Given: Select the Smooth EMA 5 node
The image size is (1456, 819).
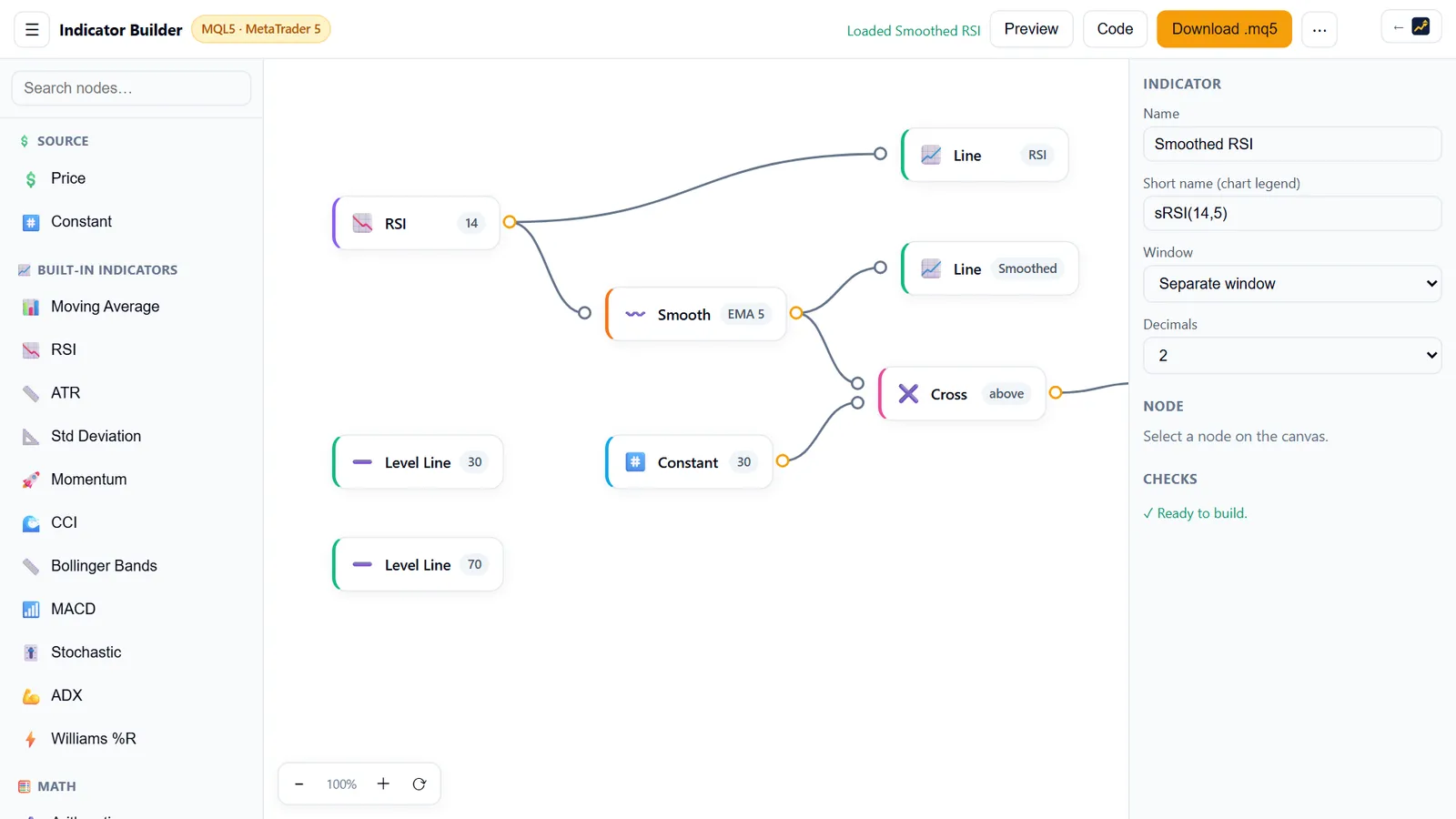Looking at the screenshot, I should point(696,314).
